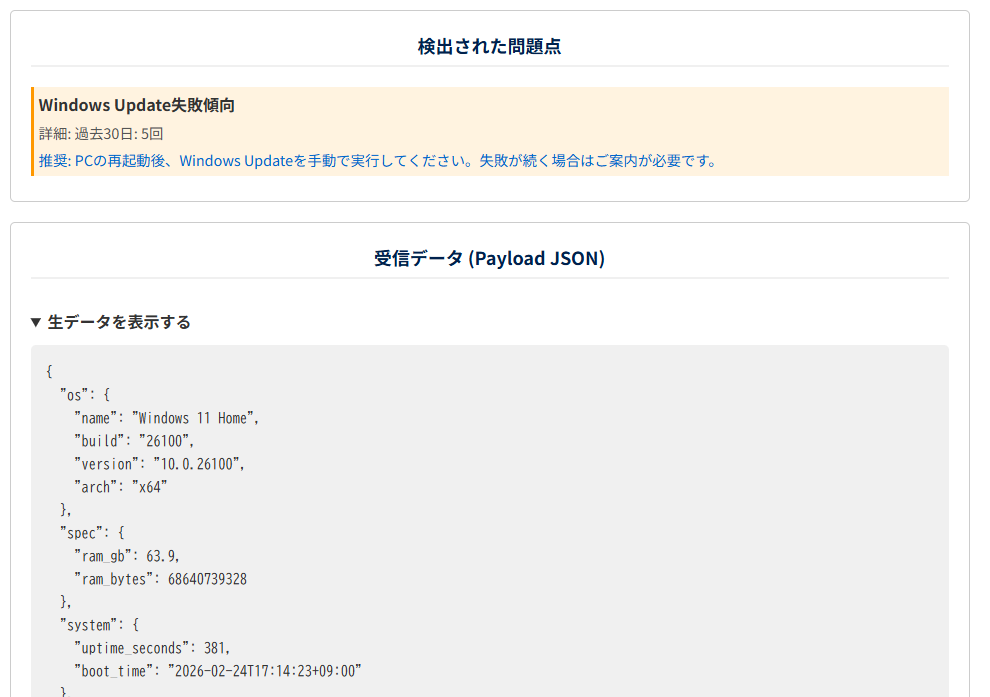Collapse the 生データを表示する disclosure triangle
The height and width of the screenshot is (697, 990).
[x=36, y=322]
